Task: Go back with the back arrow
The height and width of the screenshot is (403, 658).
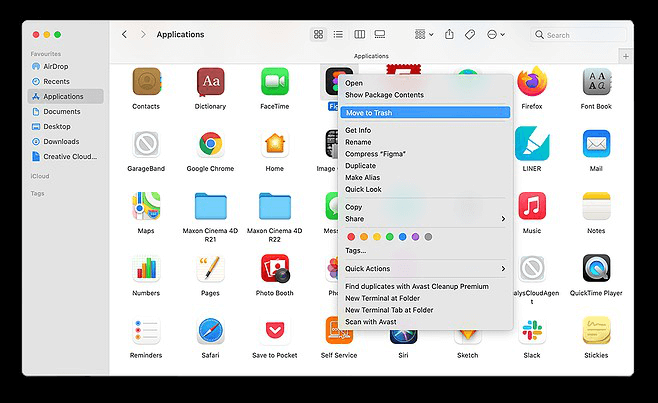Action: (124, 34)
